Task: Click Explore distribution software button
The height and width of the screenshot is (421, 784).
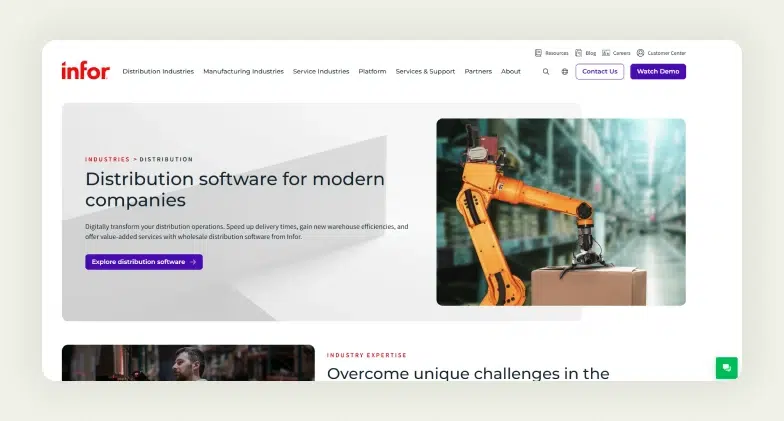Action: [x=144, y=262]
